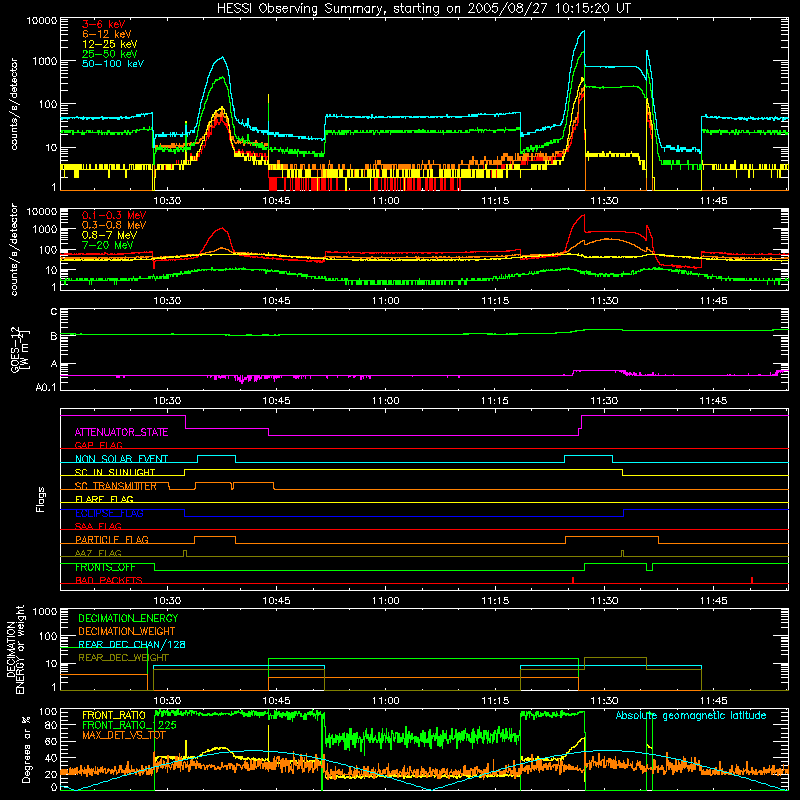
Task: Select the 11:15 tick under the Flags panel
Action: (495, 600)
